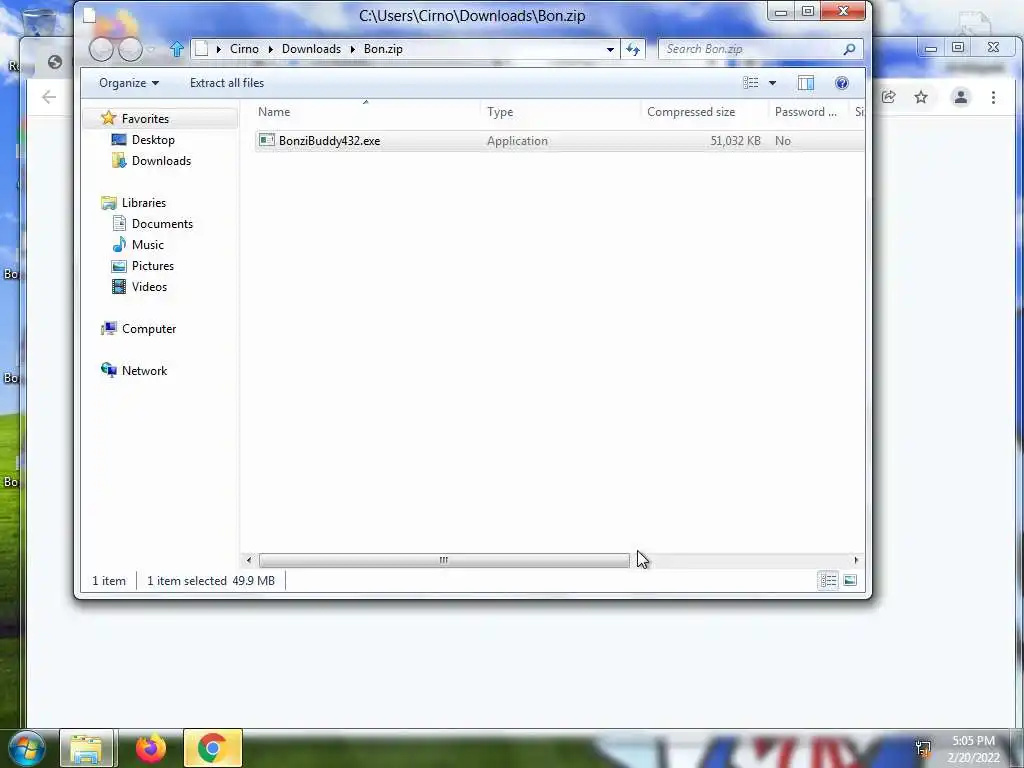Sort by Name column header

[x=367, y=112]
